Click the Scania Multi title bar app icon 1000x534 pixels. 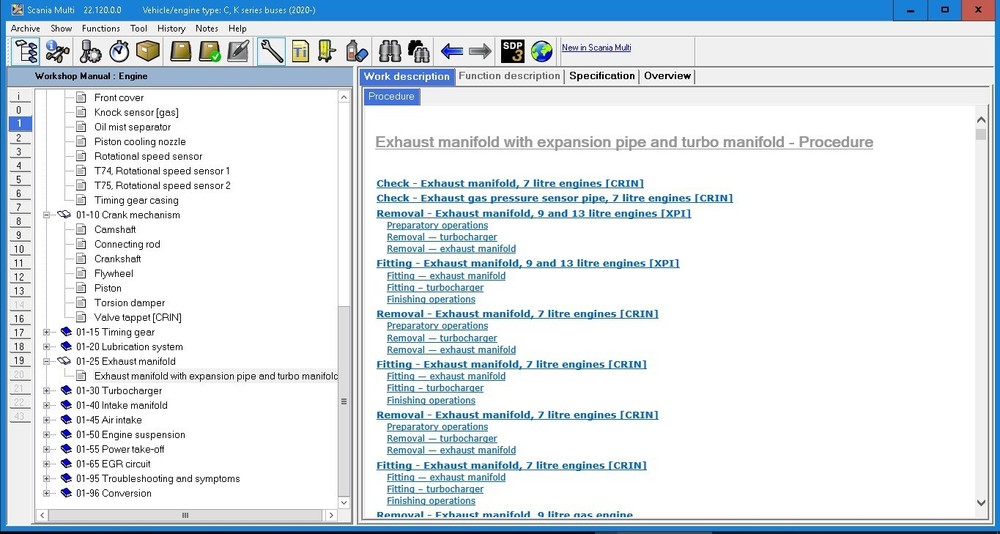[x=17, y=10]
